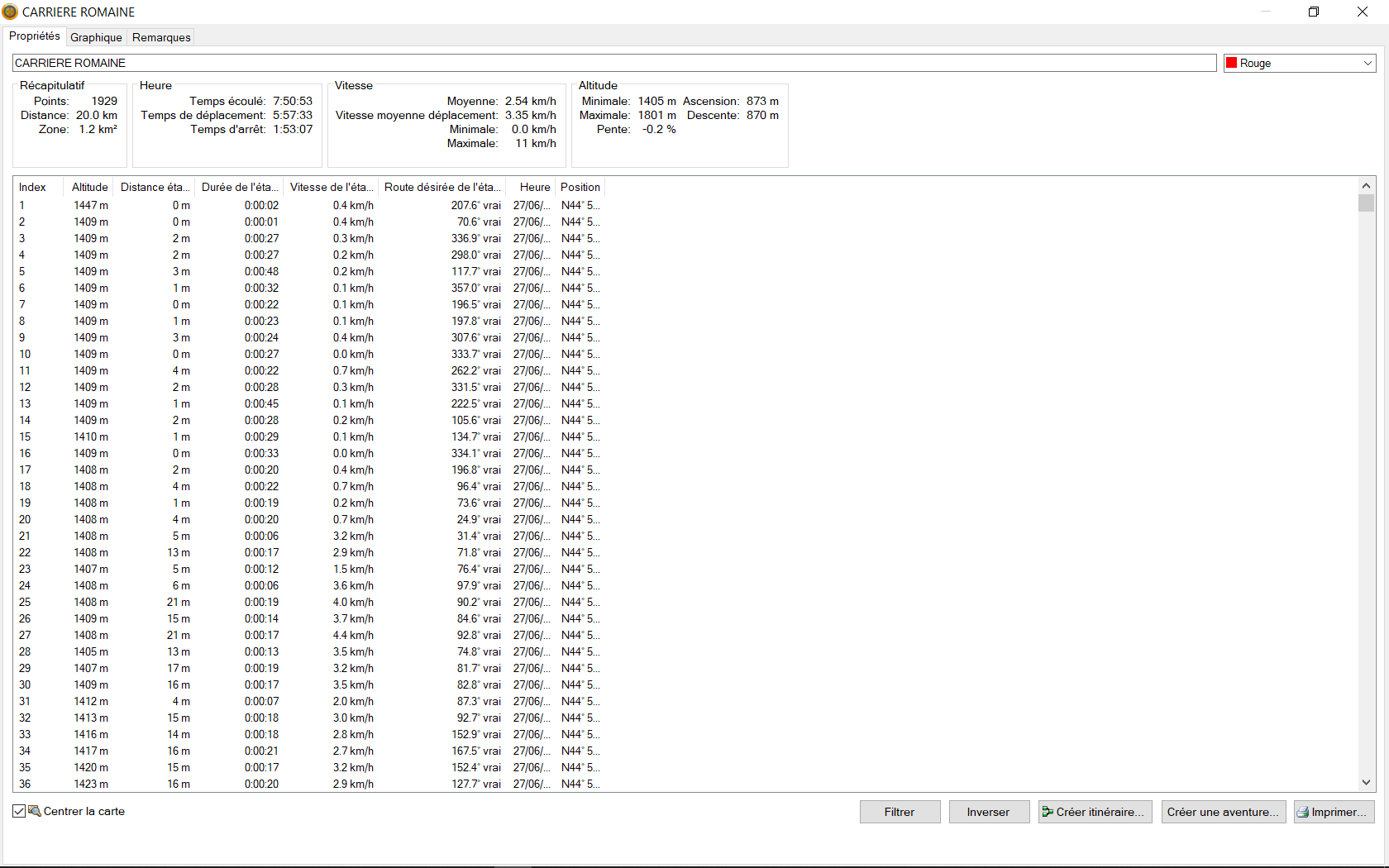Click the 20.0 km Distance value
Image resolution: width=1389 pixels, height=868 pixels.
click(x=97, y=115)
